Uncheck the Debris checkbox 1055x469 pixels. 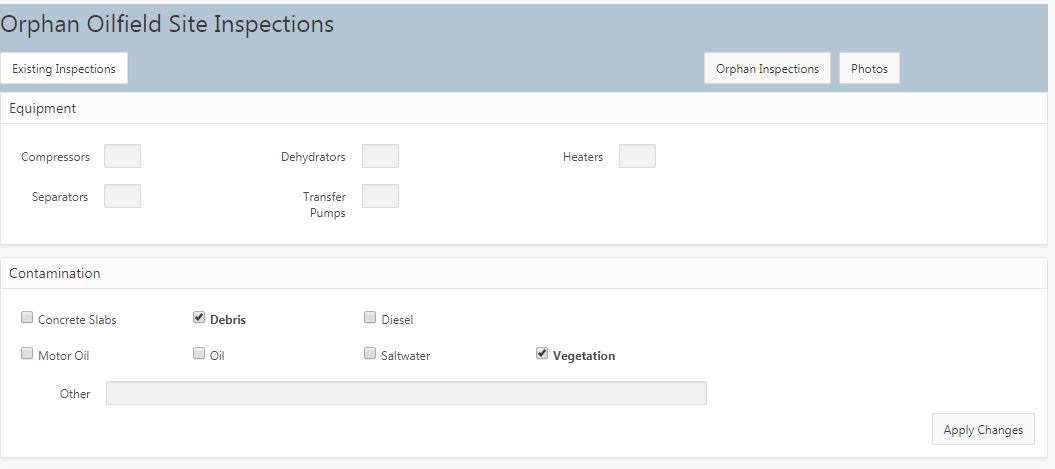click(199, 318)
